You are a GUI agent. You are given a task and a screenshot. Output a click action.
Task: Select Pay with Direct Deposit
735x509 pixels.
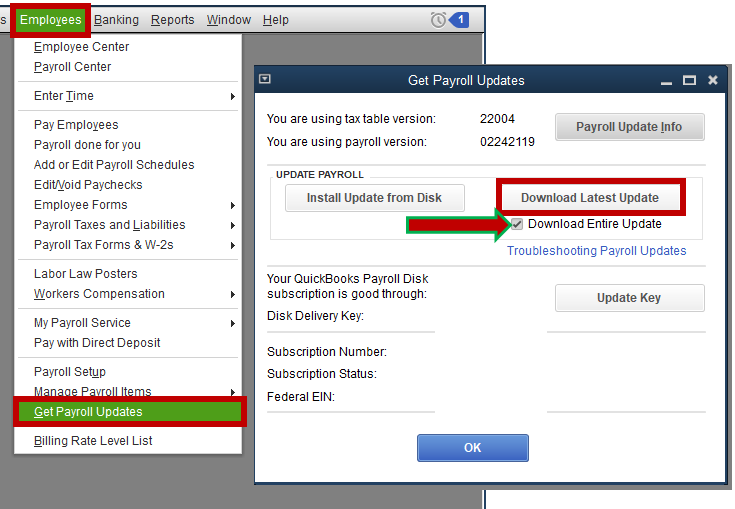coord(97,343)
